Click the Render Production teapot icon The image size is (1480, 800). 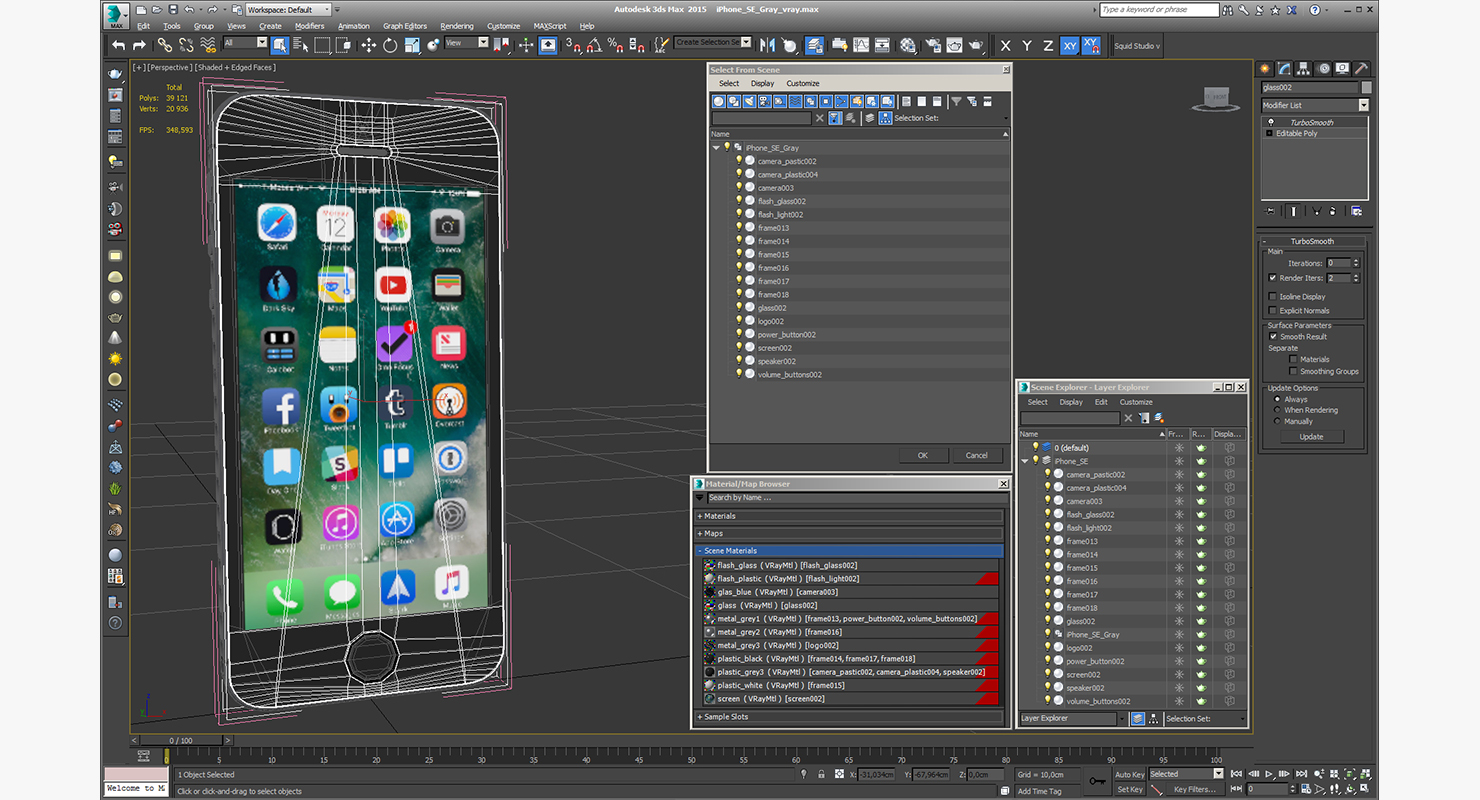point(977,45)
